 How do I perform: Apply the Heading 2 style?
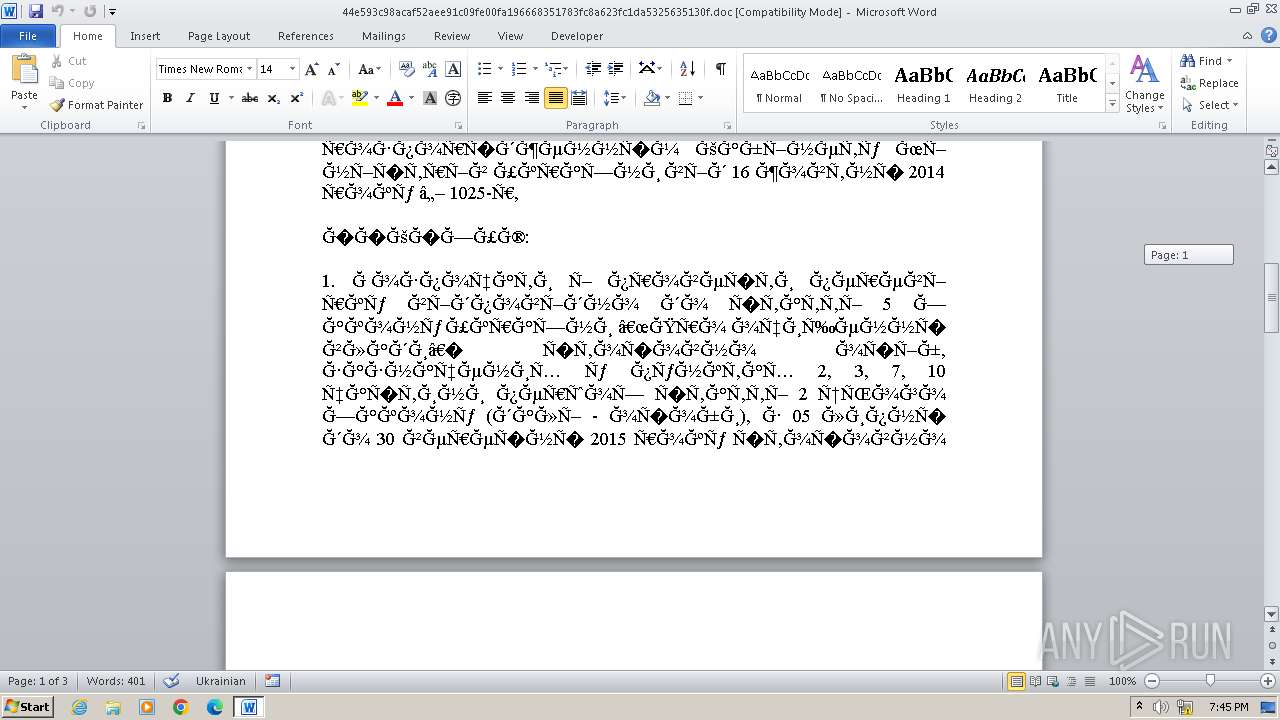pyautogui.click(x=995, y=84)
